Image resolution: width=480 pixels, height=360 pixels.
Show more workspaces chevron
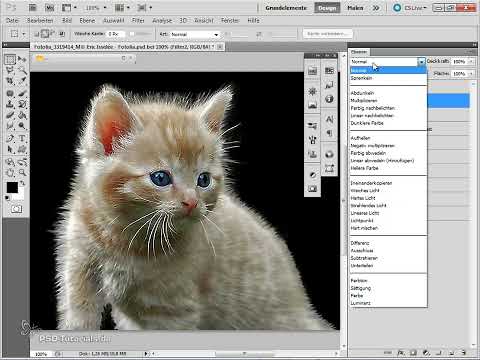376,8
